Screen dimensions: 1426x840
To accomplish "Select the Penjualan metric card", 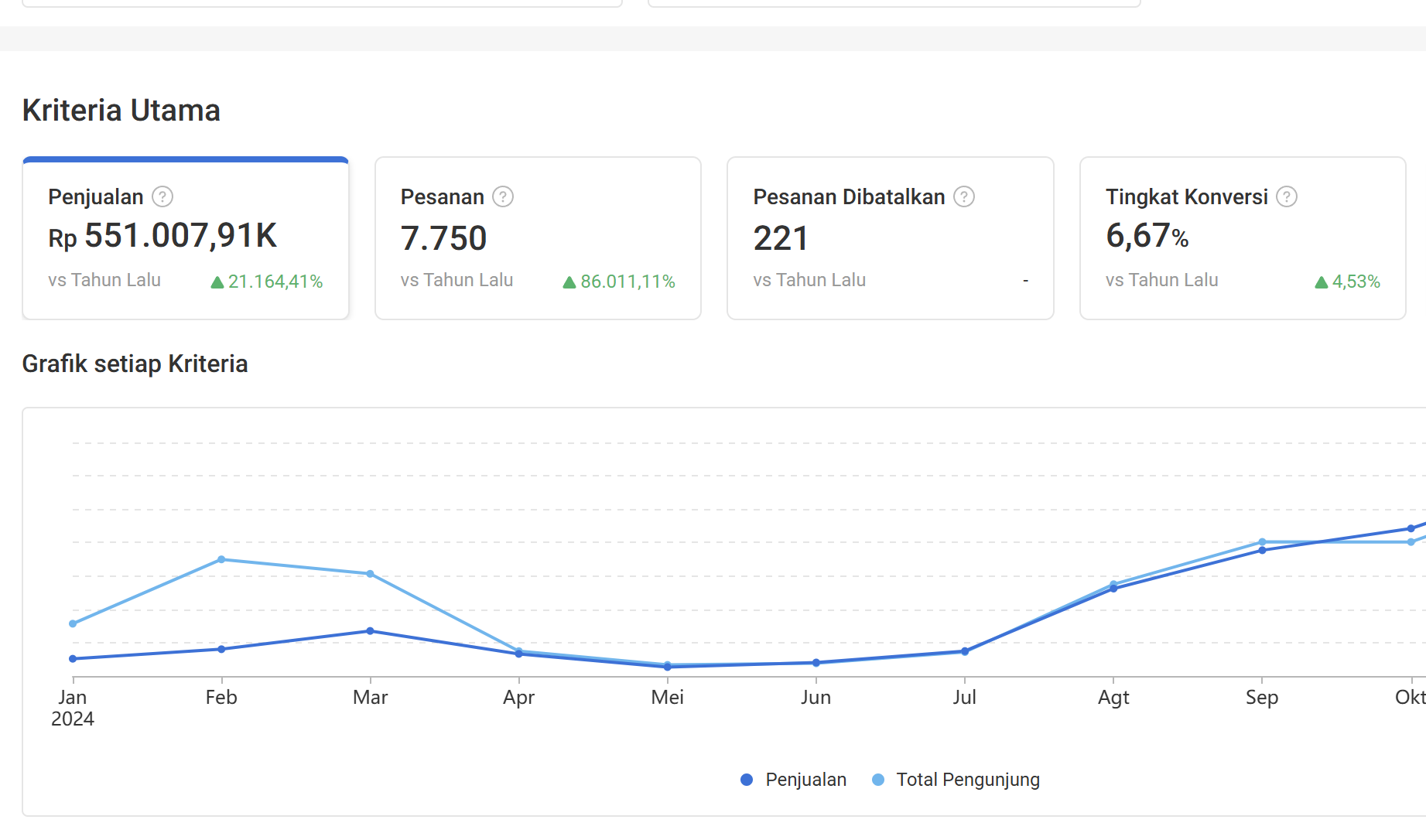I will [186, 238].
